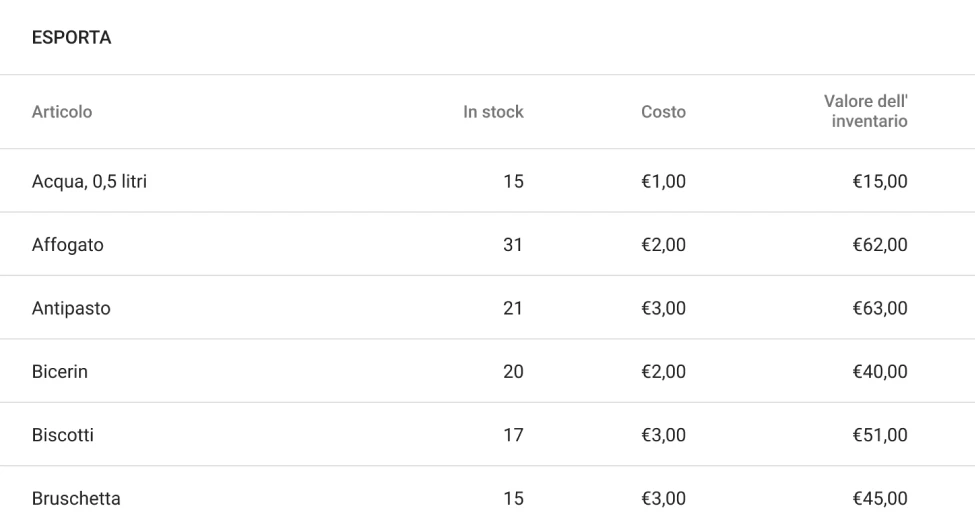Click the Affogato inventory value €62,00
This screenshot has height=525, width=975.
[x=879, y=245]
